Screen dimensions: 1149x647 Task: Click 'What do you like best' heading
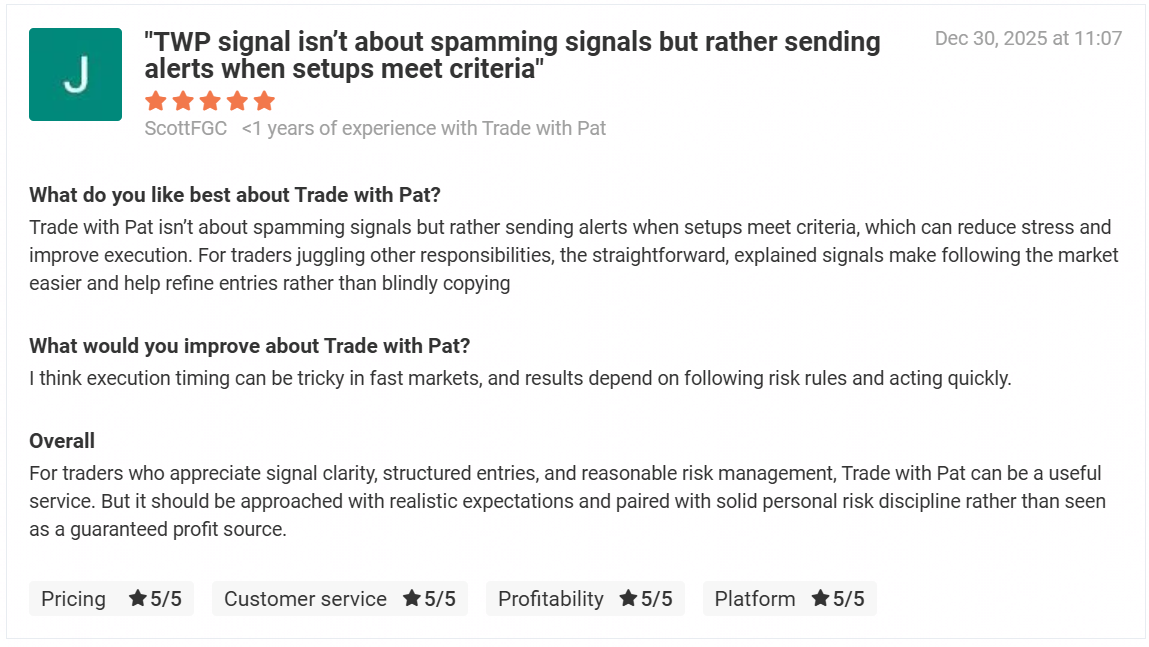[235, 194]
